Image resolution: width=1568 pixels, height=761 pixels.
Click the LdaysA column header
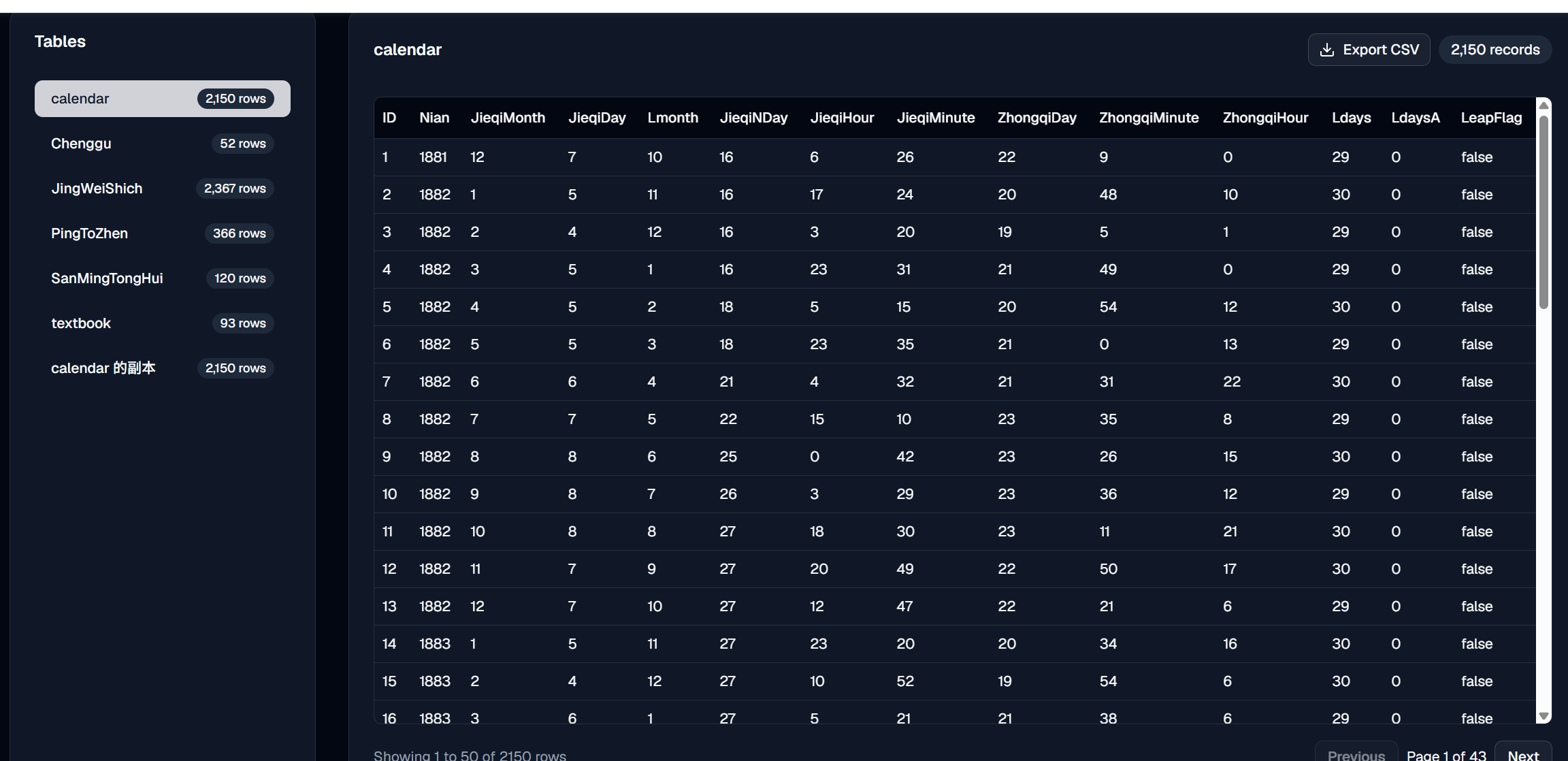tap(1416, 118)
